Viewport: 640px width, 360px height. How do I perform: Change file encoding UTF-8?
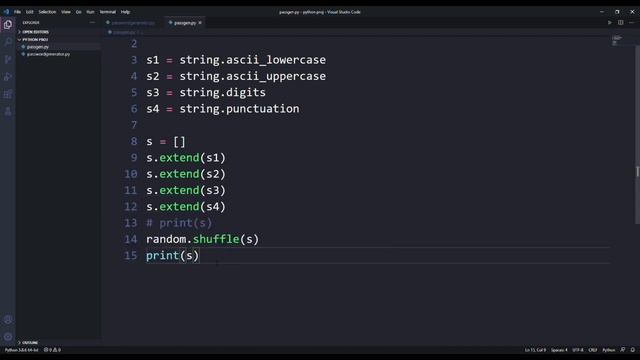pos(578,350)
